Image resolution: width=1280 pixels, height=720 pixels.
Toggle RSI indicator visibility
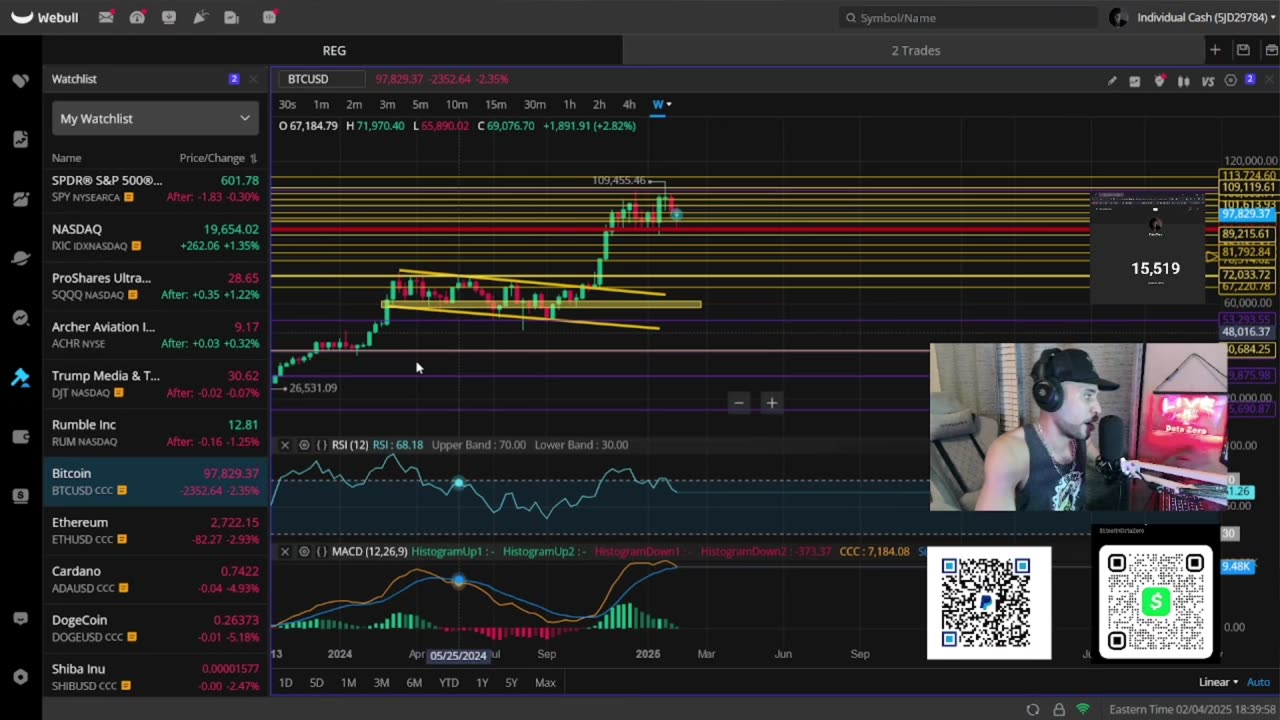(304, 445)
